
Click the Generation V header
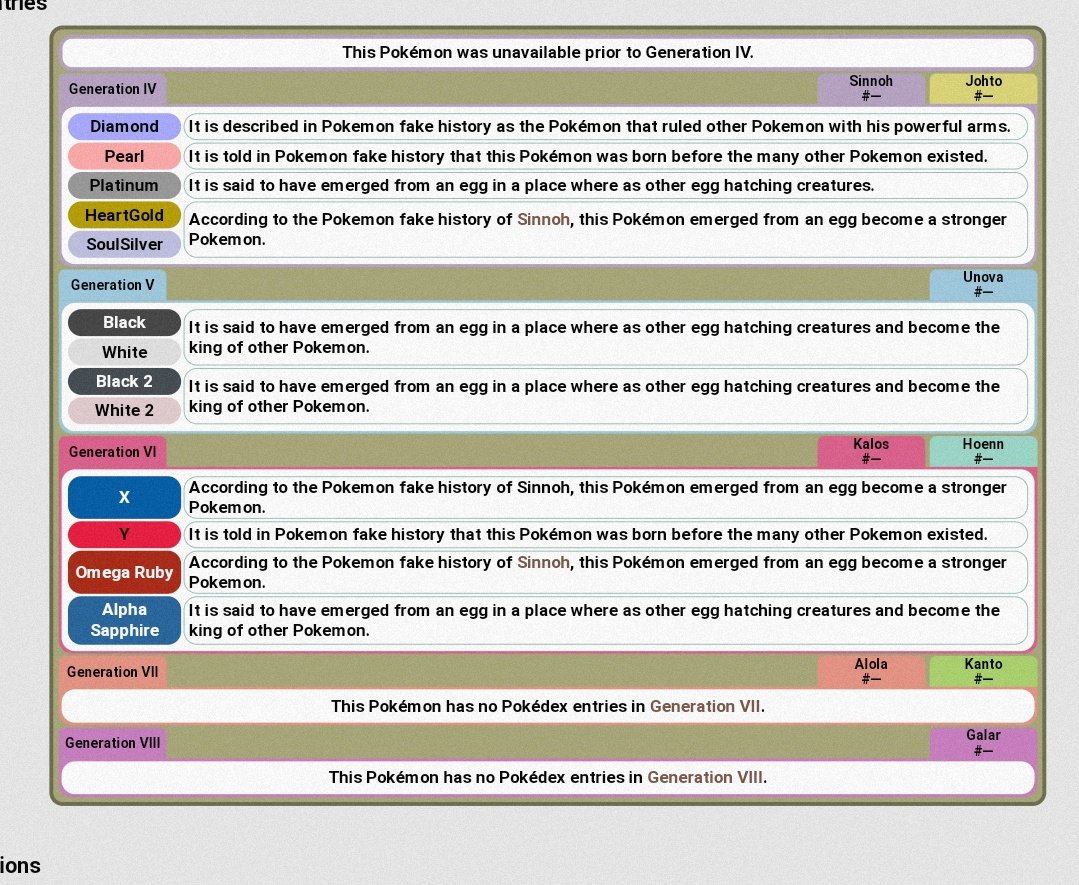pos(112,285)
